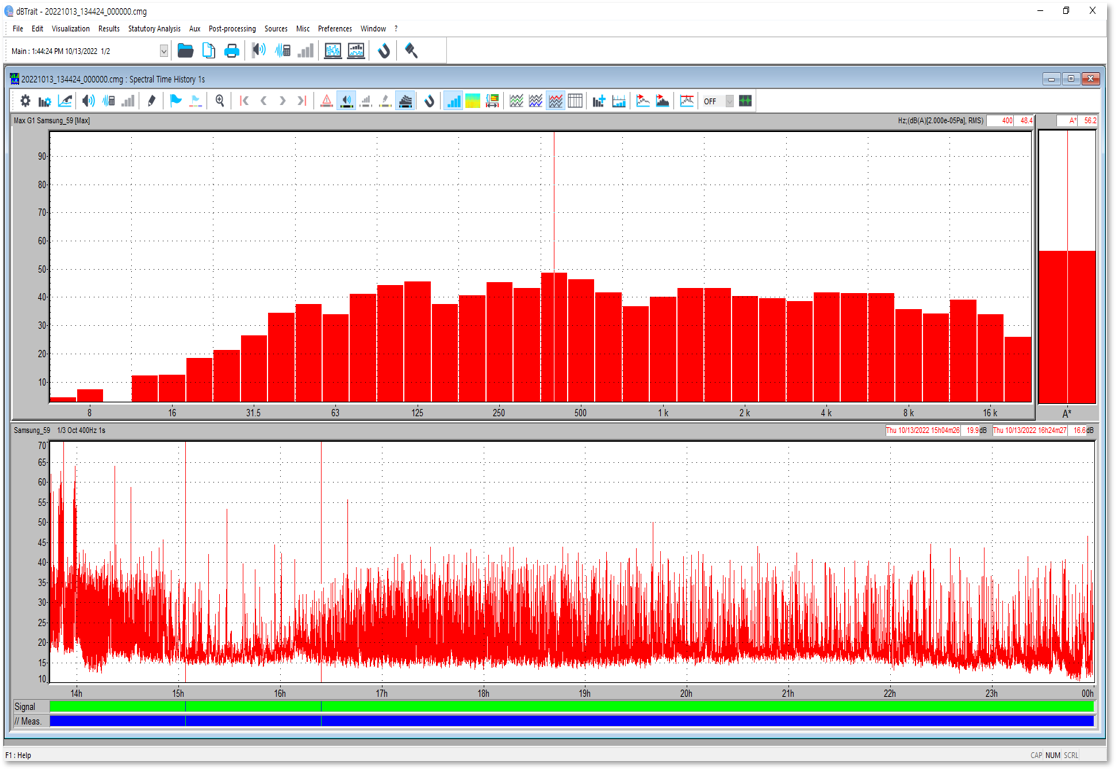
Task: Click the printer icon in the main toolbar
Action: 232,51
